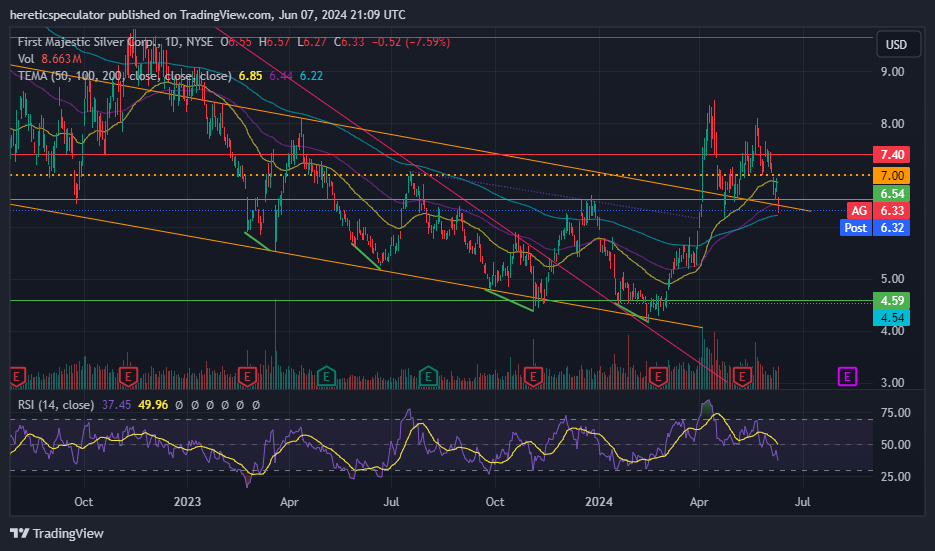Click the 3.00 price axis label
The image size is (935, 551).
tap(893, 383)
